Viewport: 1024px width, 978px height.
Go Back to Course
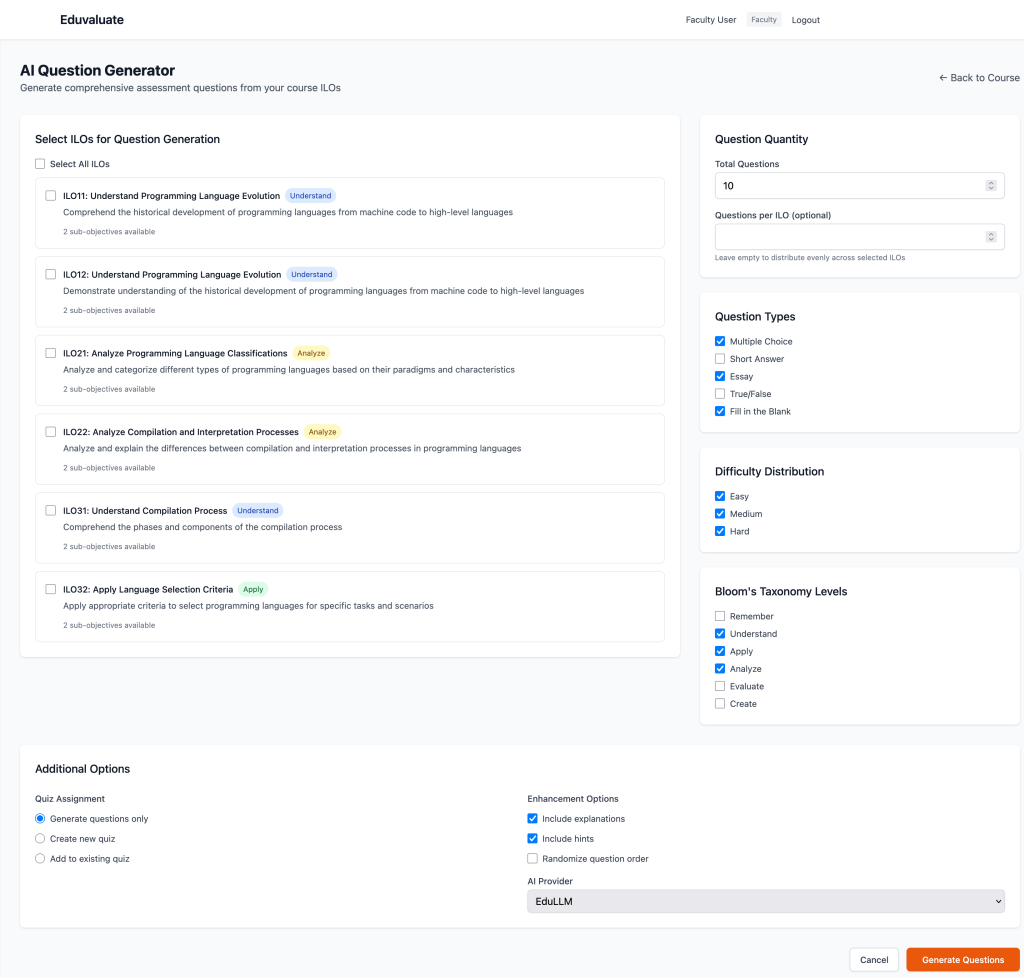[x=979, y=78]
